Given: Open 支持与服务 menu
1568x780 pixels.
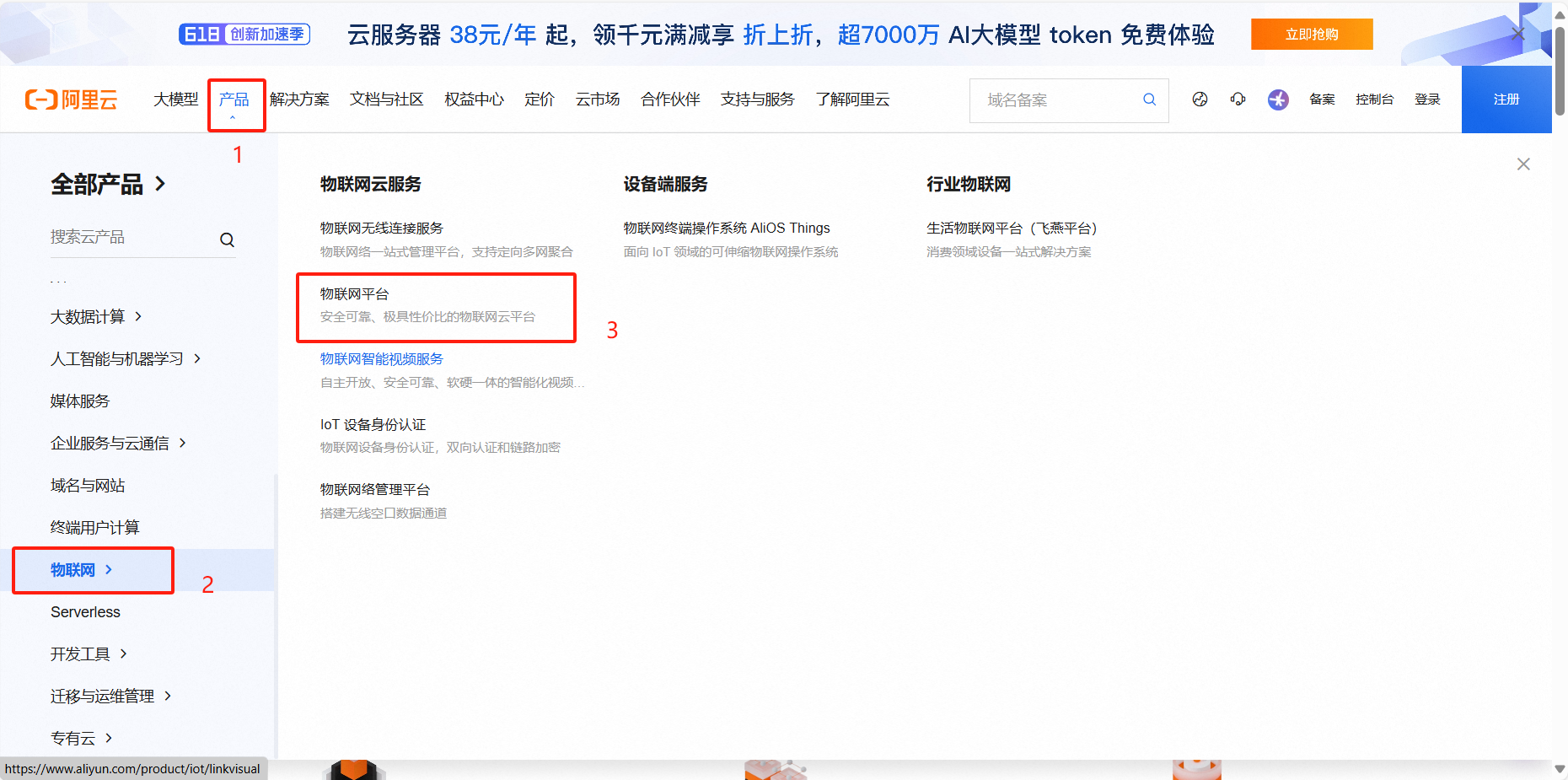Looking at the screenshot, I should point(758,100).
